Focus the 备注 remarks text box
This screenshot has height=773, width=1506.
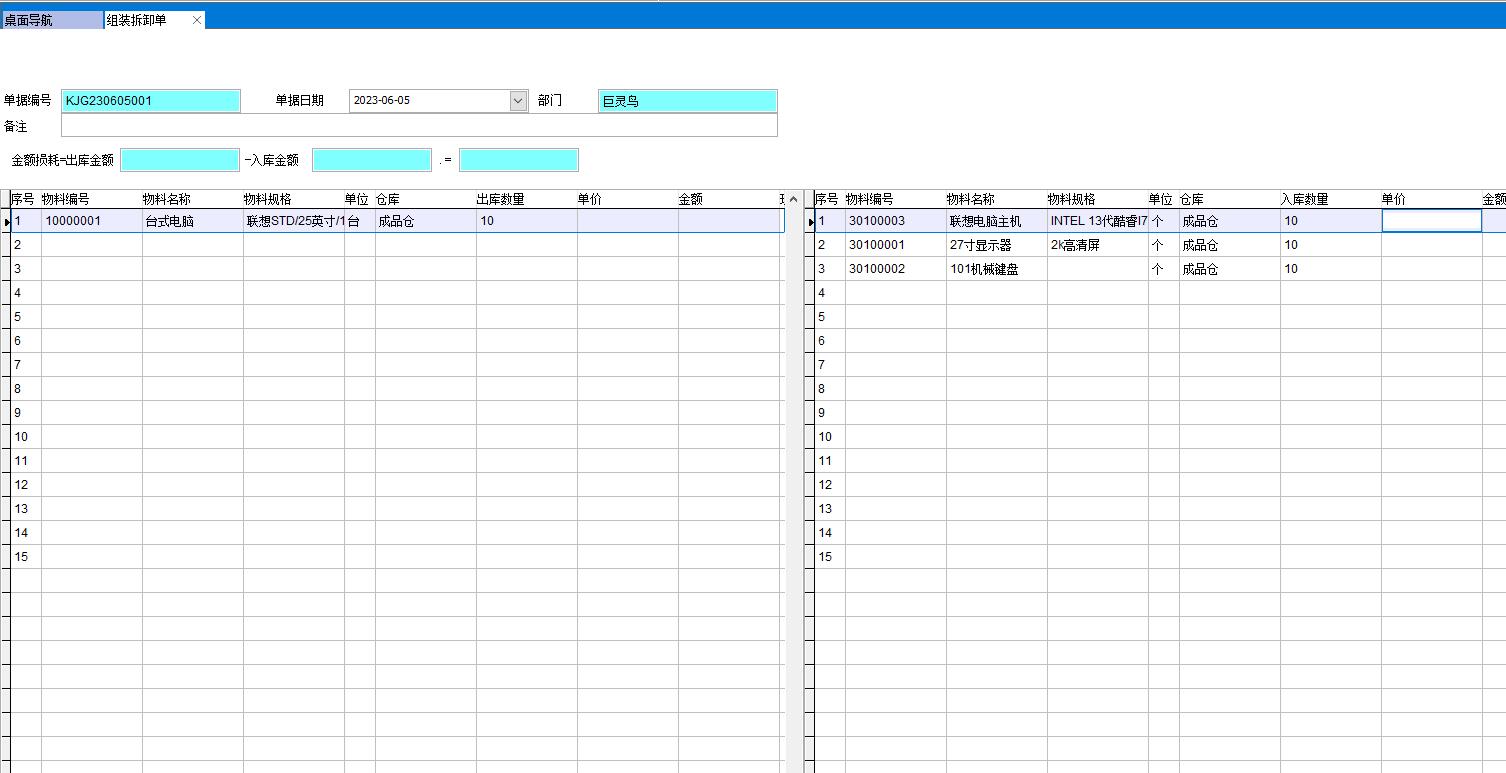coord(418,126)
